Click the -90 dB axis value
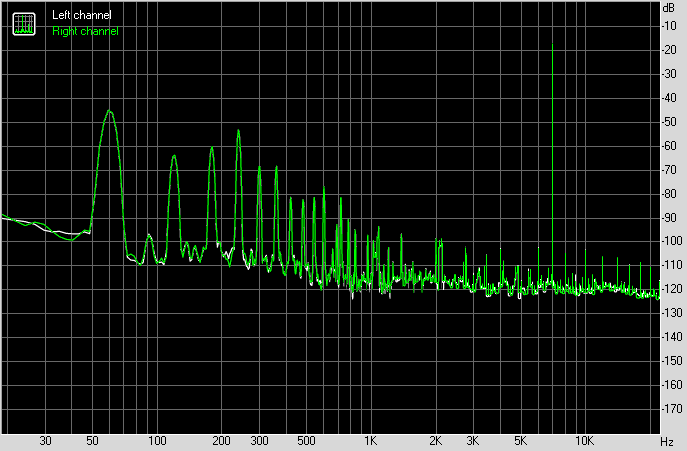Viewport: 687px width, 451px height. point(669,217)
